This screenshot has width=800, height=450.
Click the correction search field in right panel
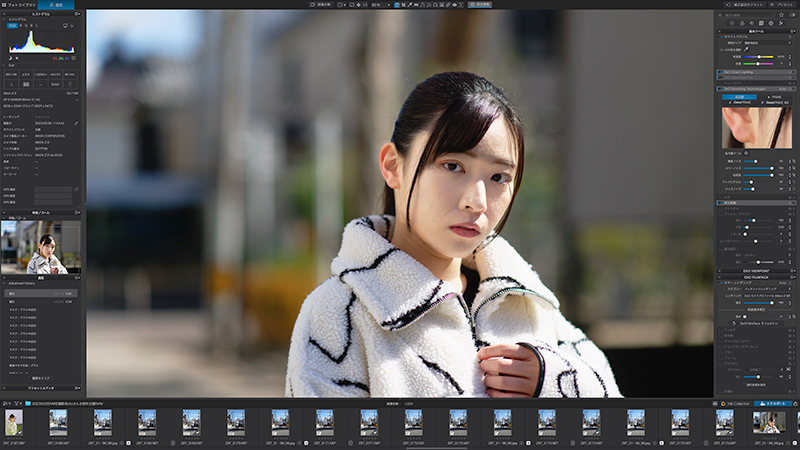point(747,15)
